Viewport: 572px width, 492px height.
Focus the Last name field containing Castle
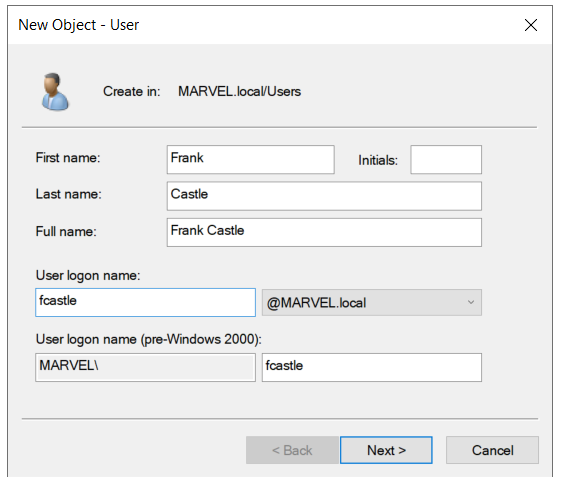pos(324,196)
